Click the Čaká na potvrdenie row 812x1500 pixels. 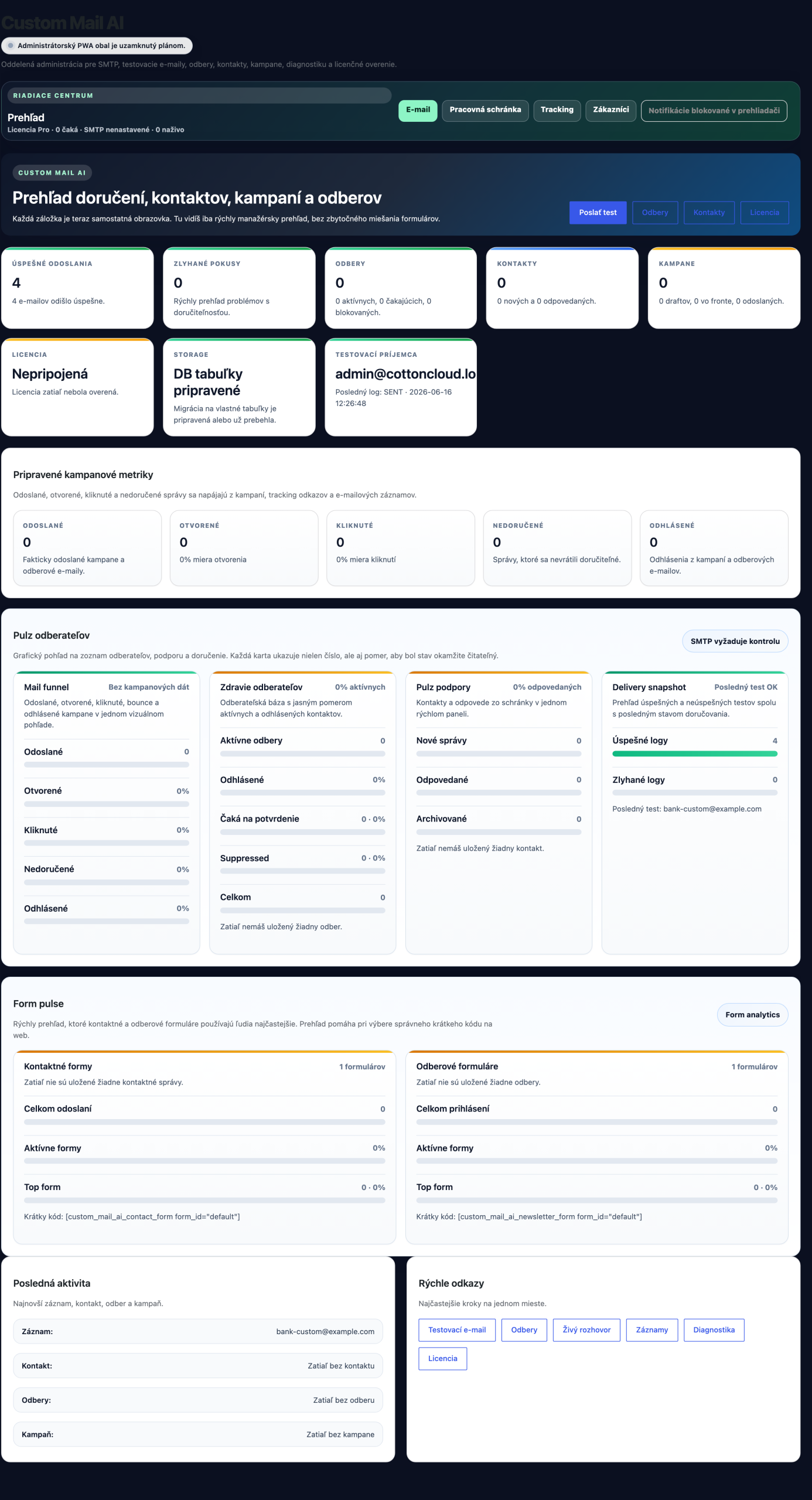tap(303, 824)
